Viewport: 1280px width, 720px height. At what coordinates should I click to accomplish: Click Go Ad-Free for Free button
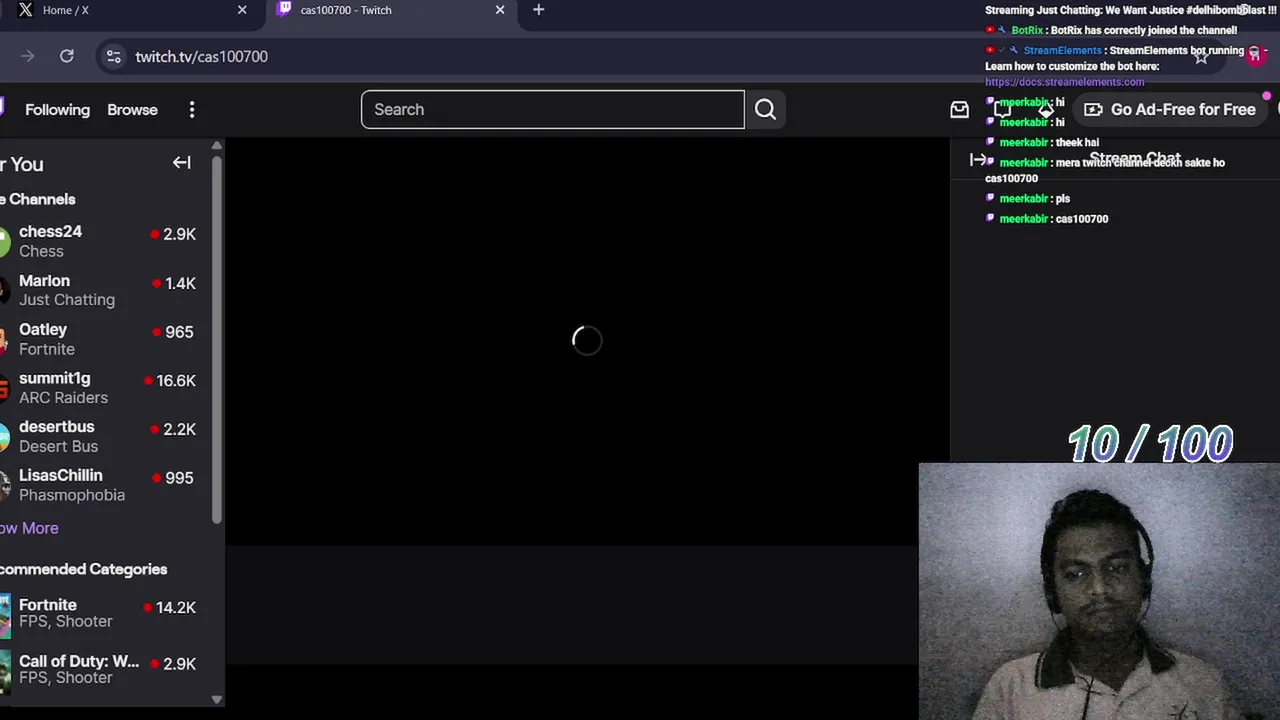pyautogui.click(x=1171, y=110)
